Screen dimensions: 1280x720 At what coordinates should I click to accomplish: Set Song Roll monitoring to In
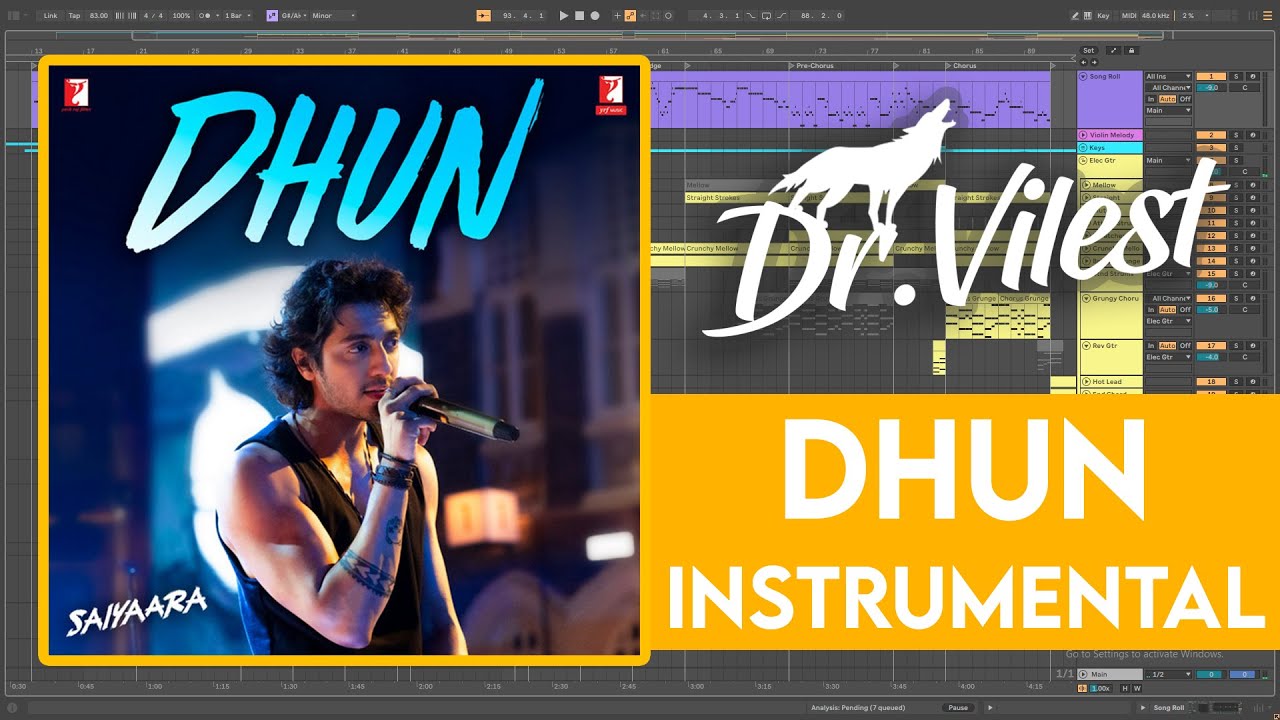[1150, 99]
